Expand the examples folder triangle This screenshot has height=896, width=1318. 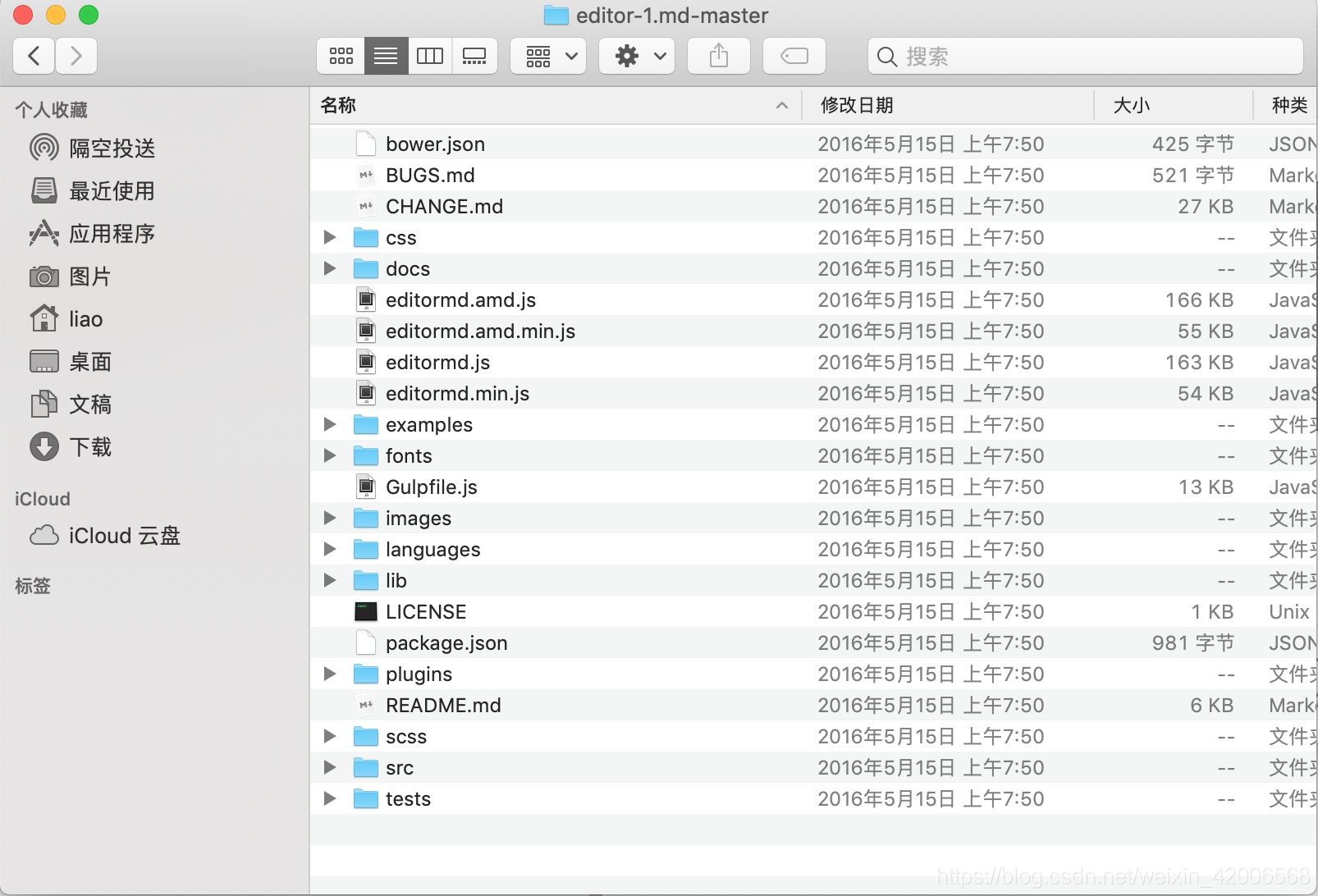330,424
